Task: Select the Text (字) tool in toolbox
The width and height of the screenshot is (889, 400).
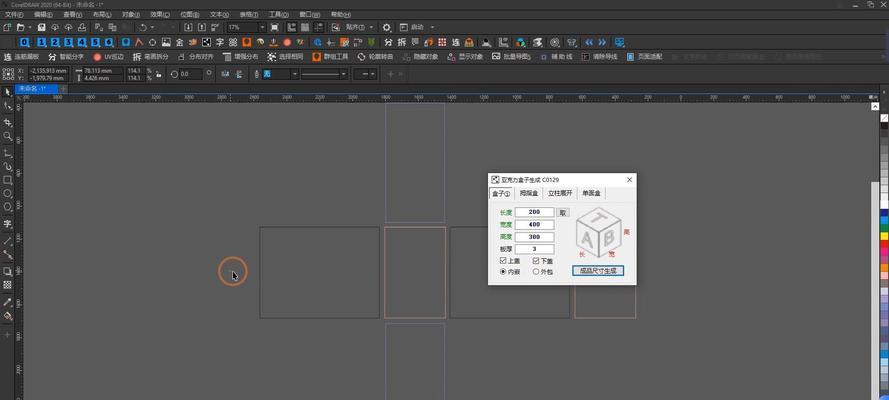Action: [x=7, y=224]
